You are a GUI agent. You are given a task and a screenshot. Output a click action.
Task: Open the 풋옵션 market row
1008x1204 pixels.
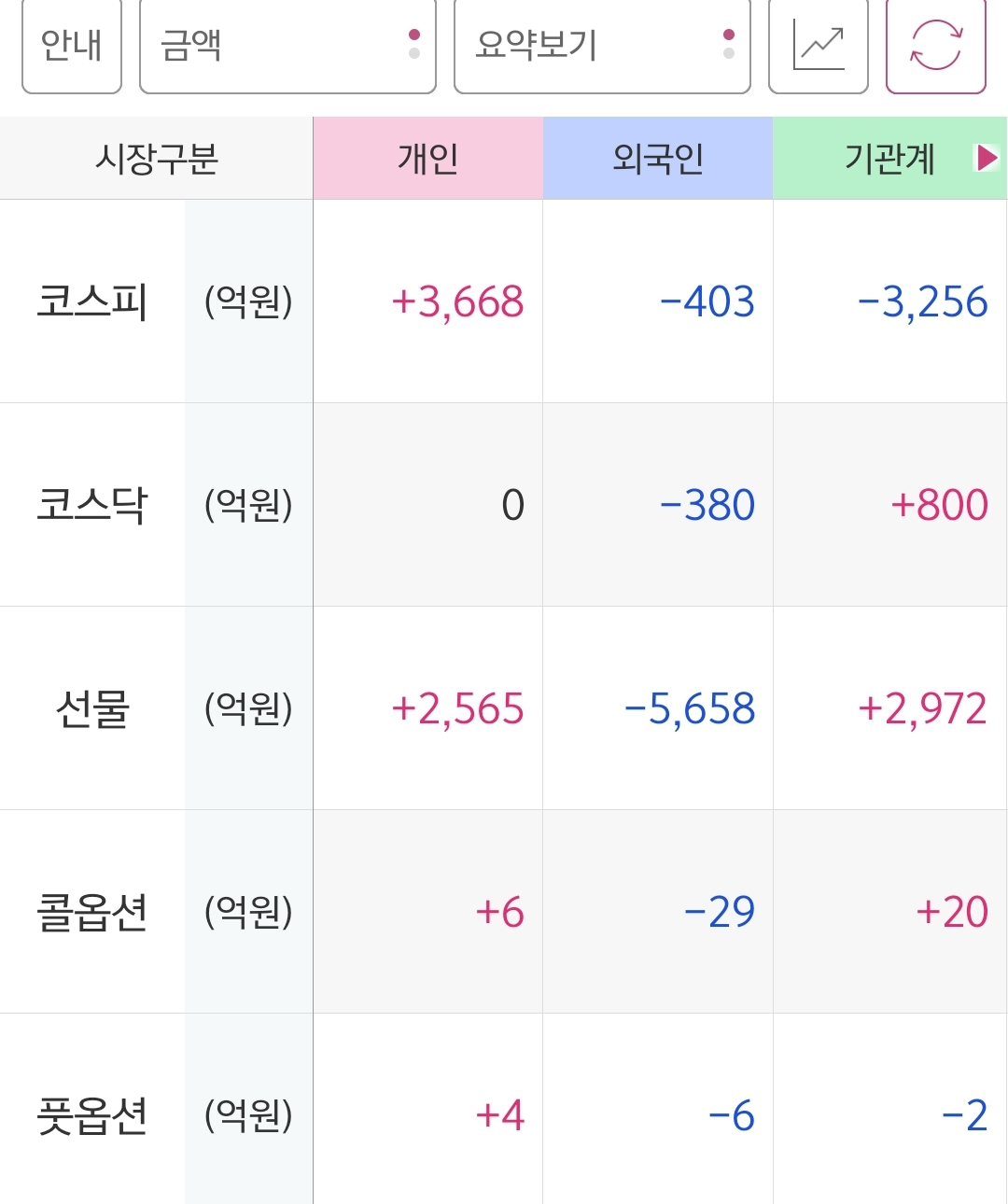pyautogui.click(x=504, y=1111)
